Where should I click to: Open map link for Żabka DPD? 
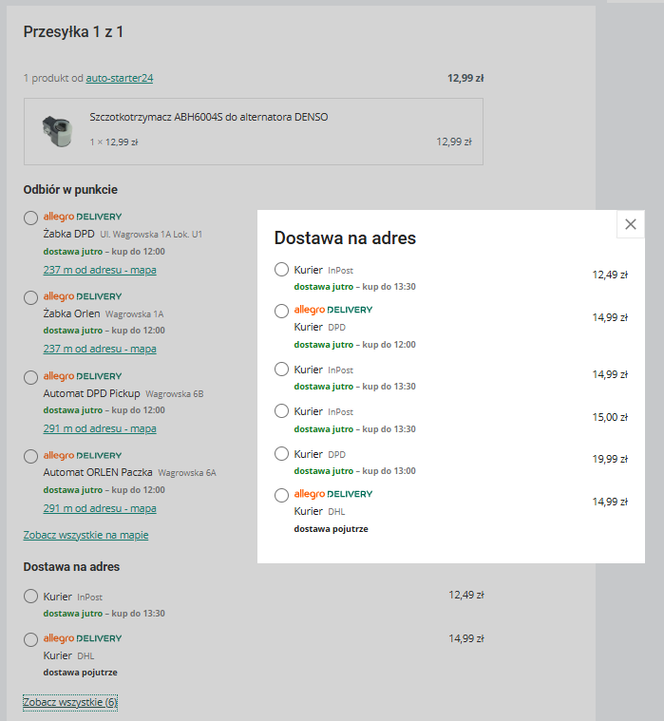pyautogui.click(x=100, y=269)
